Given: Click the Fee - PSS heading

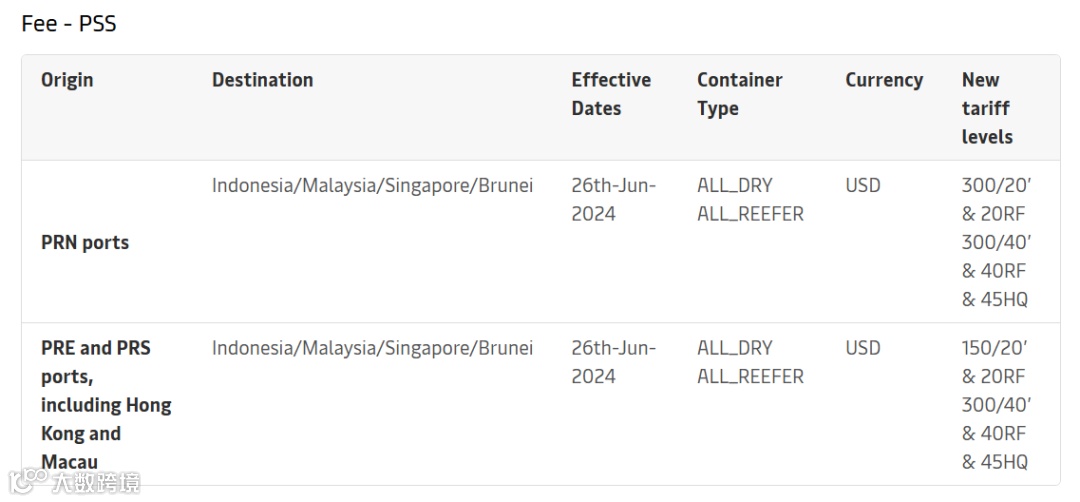Looking at the screenshot, I should coord(69,23).
